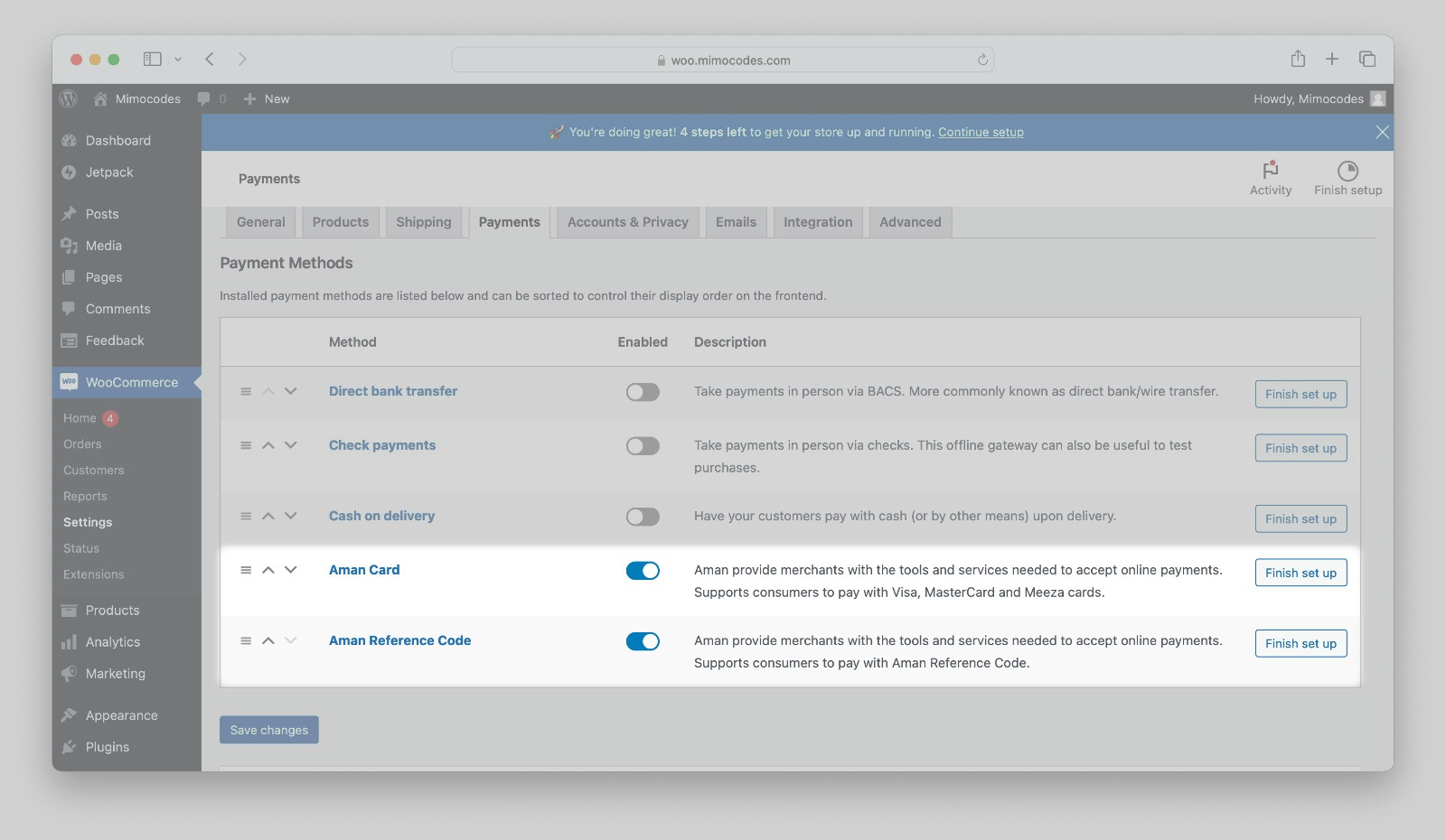Screen dimensions: 1446x840
Task: Open the Activity flag icon
Action: 1270,171
